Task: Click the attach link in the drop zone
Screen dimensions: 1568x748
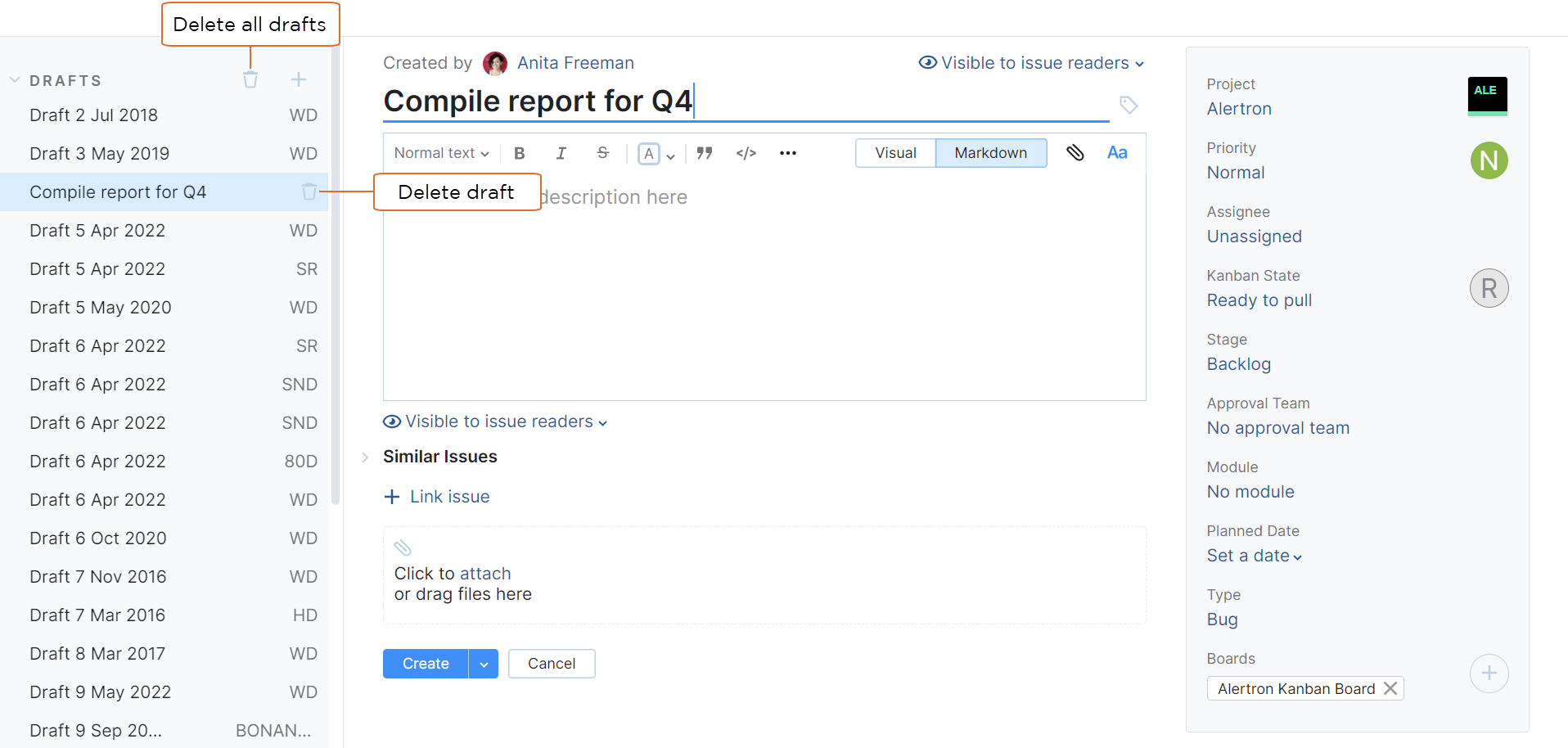Action: 485,574
